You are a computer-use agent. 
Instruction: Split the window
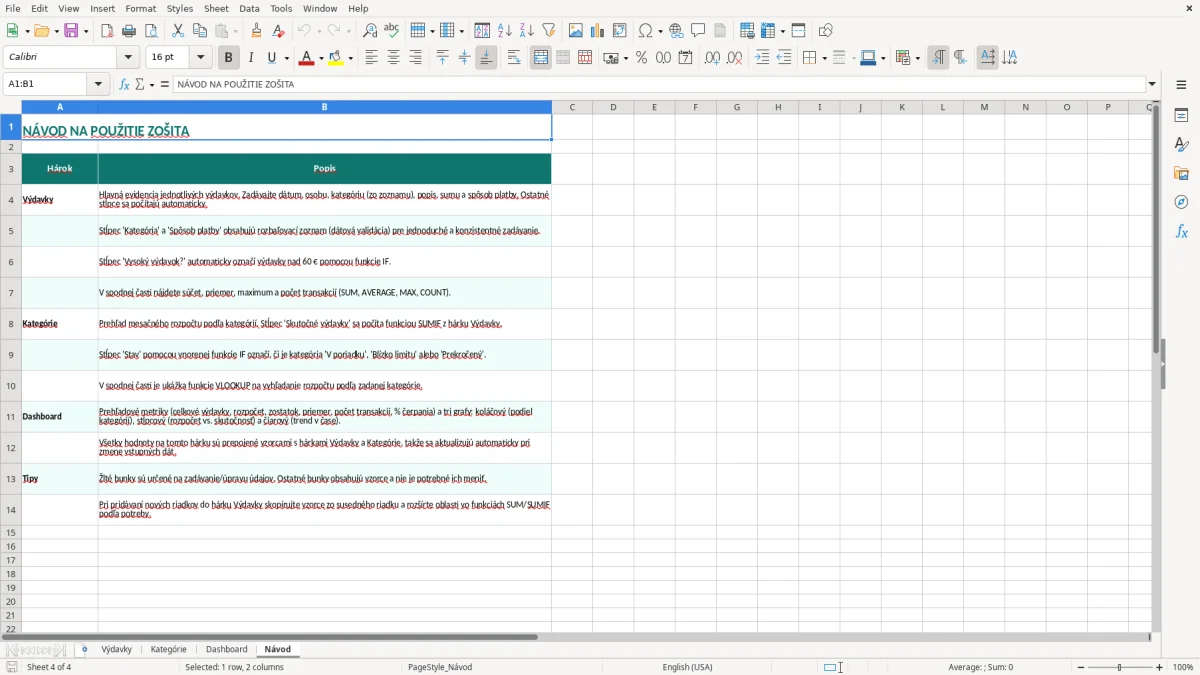(799, 31)
